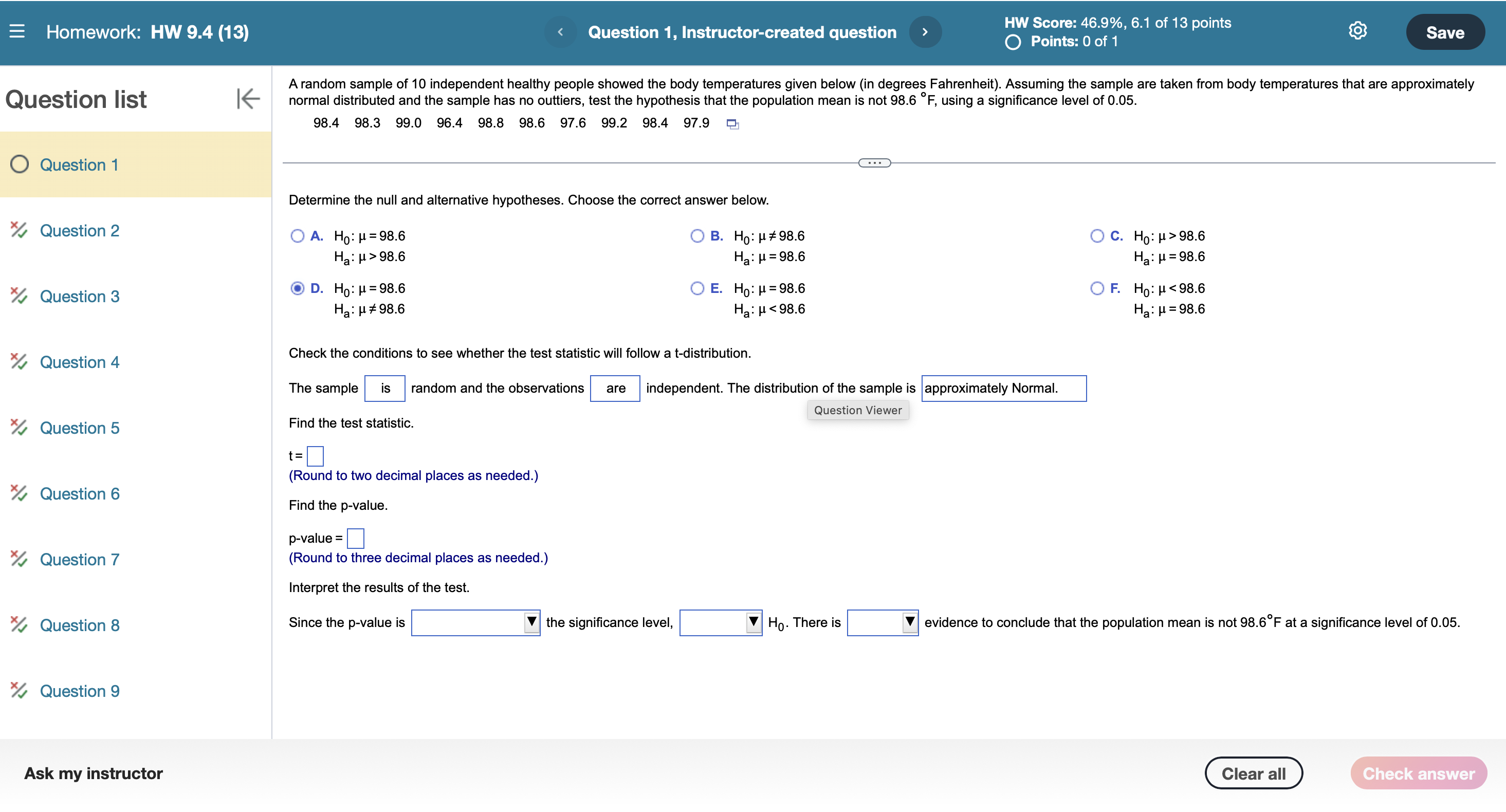1506x812 pixels.
Task: Click the Save button
Action: (x=1445, y=33)
